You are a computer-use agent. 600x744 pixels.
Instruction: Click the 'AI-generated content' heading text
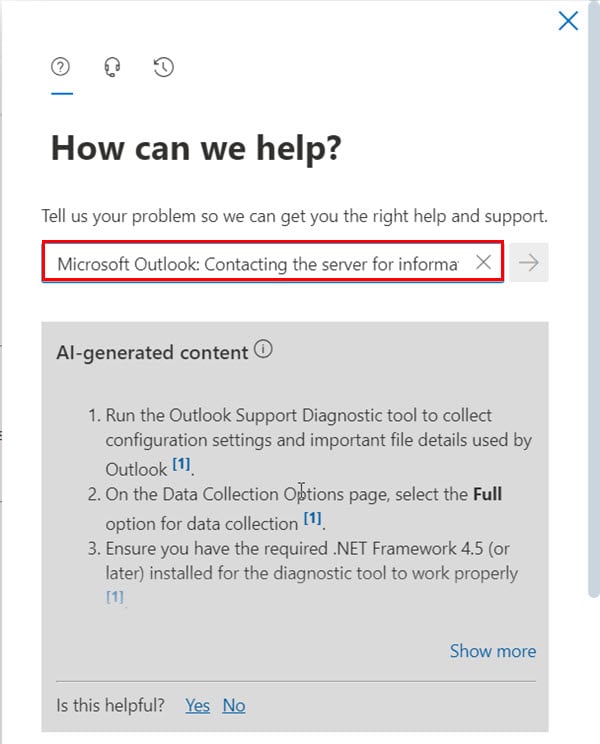point(152,353)
